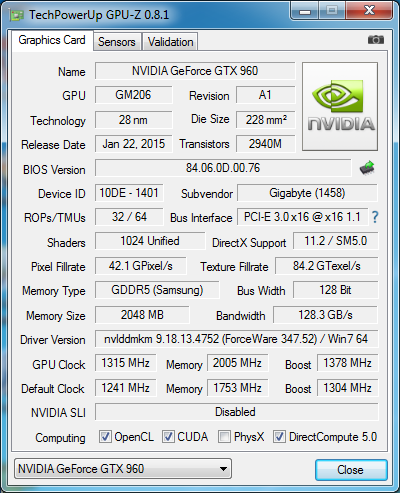Click the Release Date label
400x493 pixels.
point(53,145)
